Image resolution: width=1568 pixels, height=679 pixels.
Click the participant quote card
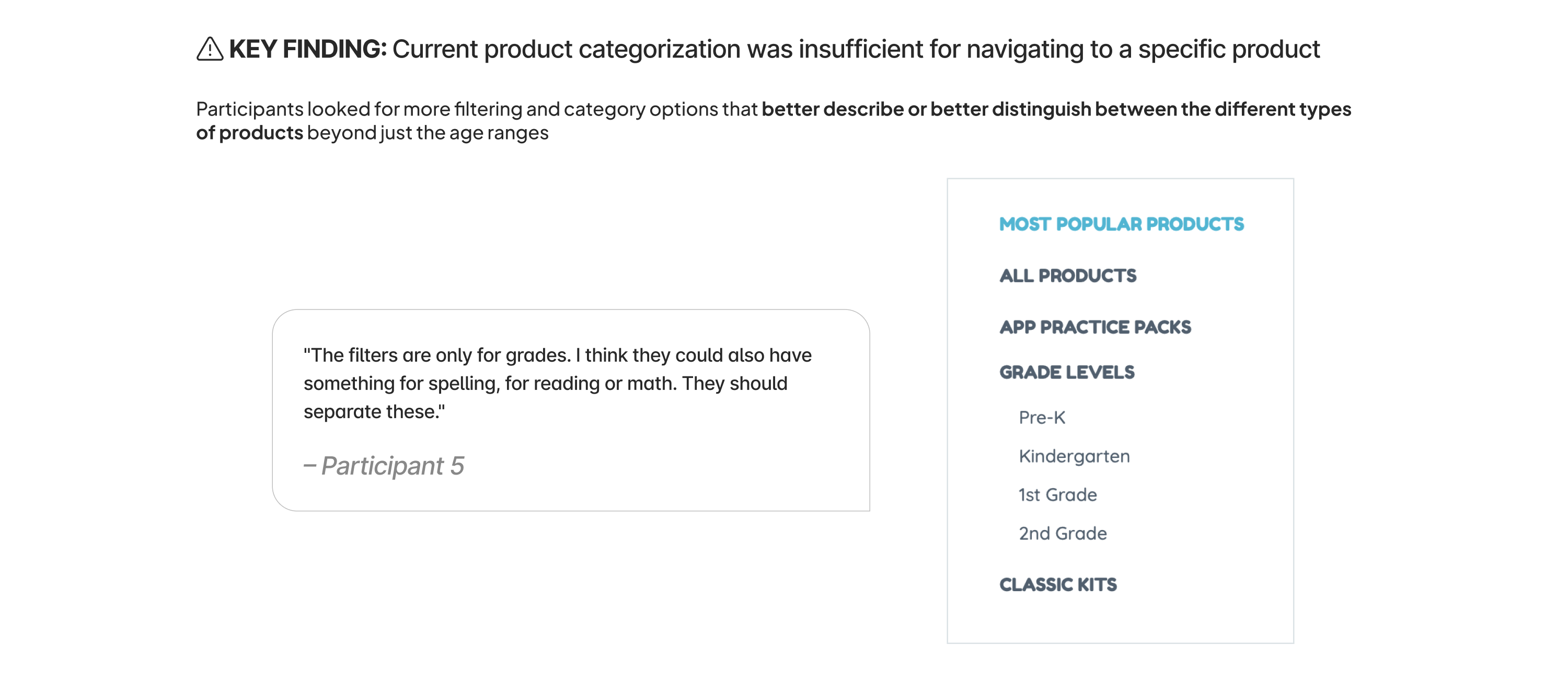coord(570,410)
